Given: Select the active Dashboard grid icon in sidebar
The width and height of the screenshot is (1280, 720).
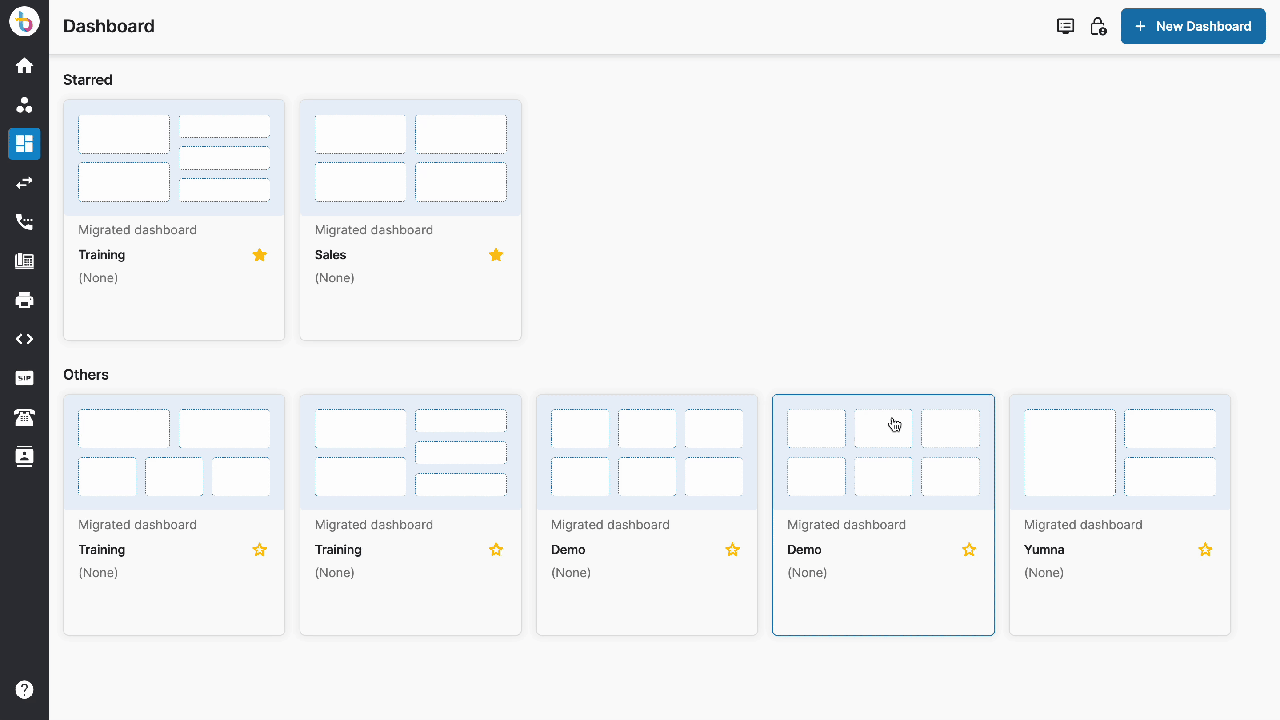Looking at the screenshot, I should 24,144.
